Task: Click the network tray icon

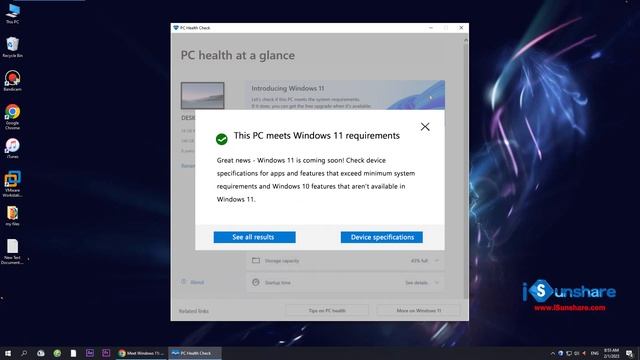Action: pos(569,353)
